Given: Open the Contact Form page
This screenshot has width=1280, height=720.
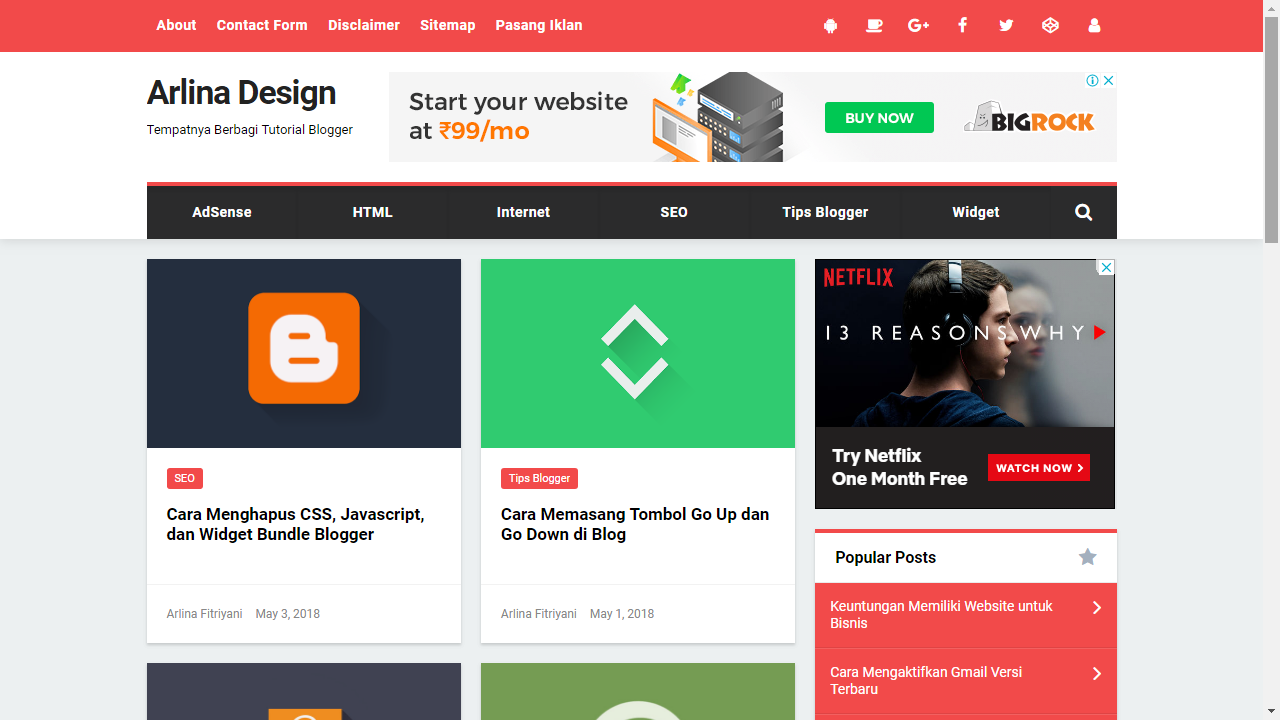Looking at the screenshot, I should click(262, 25).
